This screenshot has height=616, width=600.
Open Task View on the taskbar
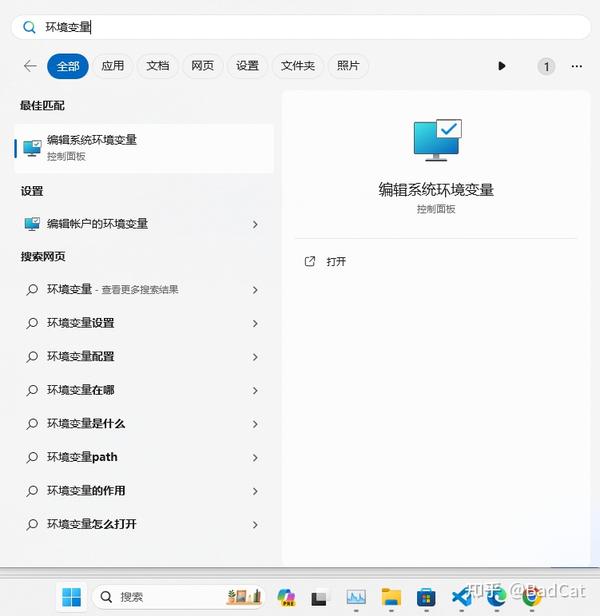click(319, 598)
